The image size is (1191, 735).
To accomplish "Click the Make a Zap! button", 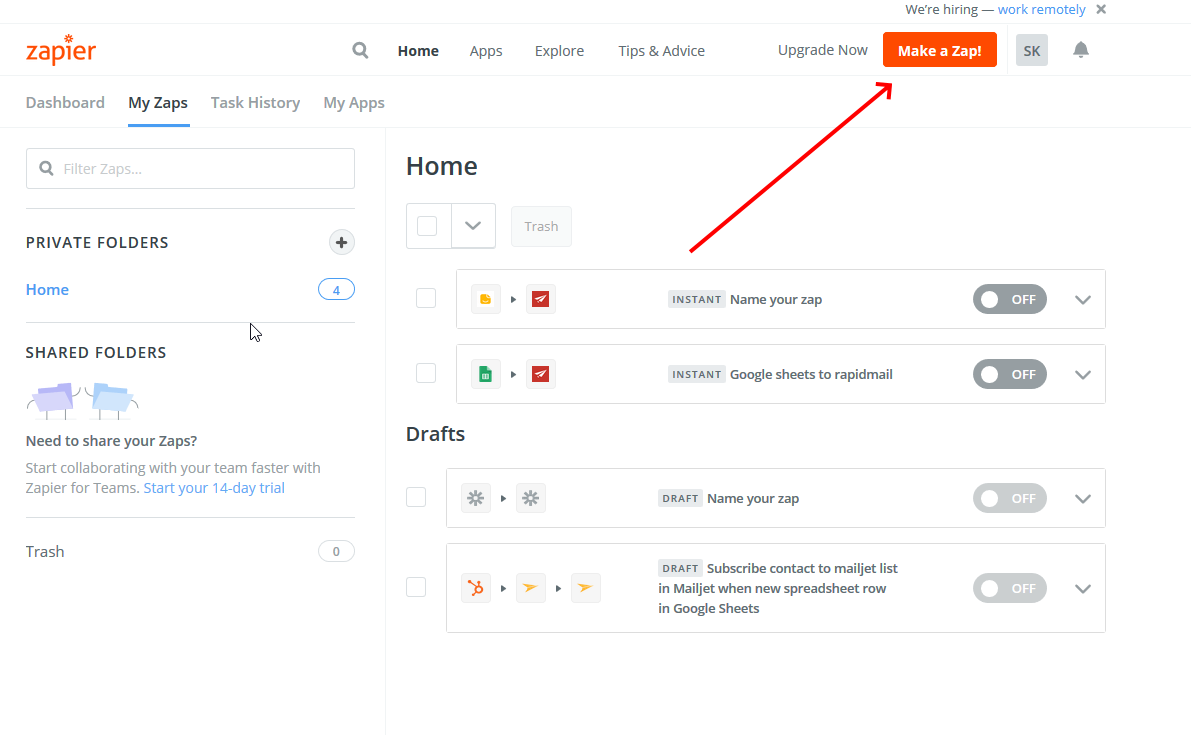I will 940,50.
